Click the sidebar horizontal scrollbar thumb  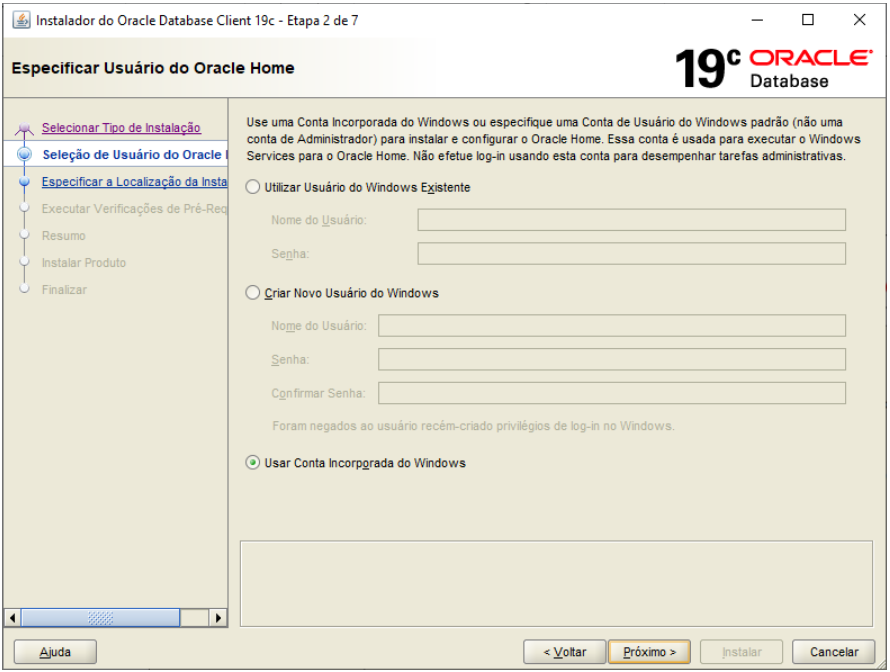[x=100, y=618]
